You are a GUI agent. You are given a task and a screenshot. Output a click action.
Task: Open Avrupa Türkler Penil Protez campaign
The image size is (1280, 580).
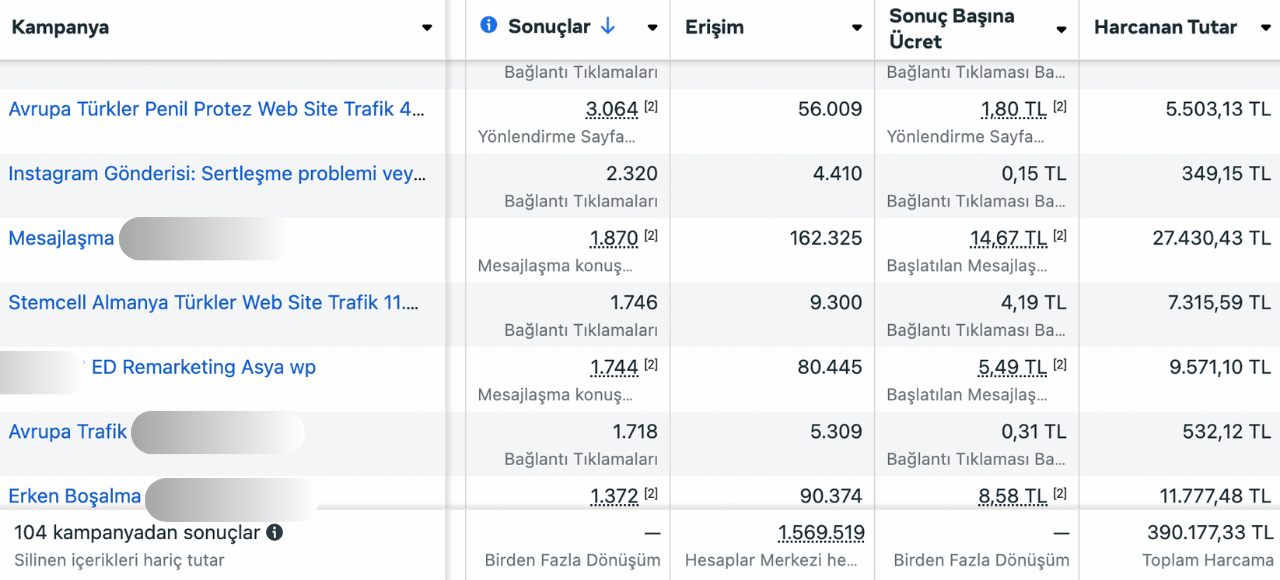point(216,109)
